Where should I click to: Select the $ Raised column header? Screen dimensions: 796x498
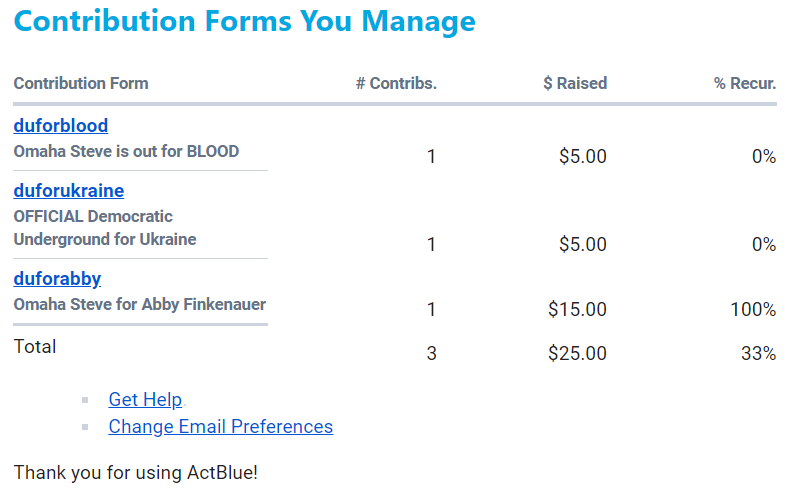(575, 84)
